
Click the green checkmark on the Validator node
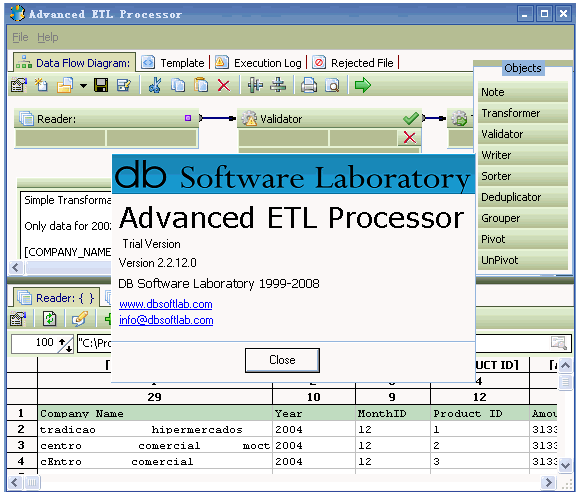coord(410,118)
